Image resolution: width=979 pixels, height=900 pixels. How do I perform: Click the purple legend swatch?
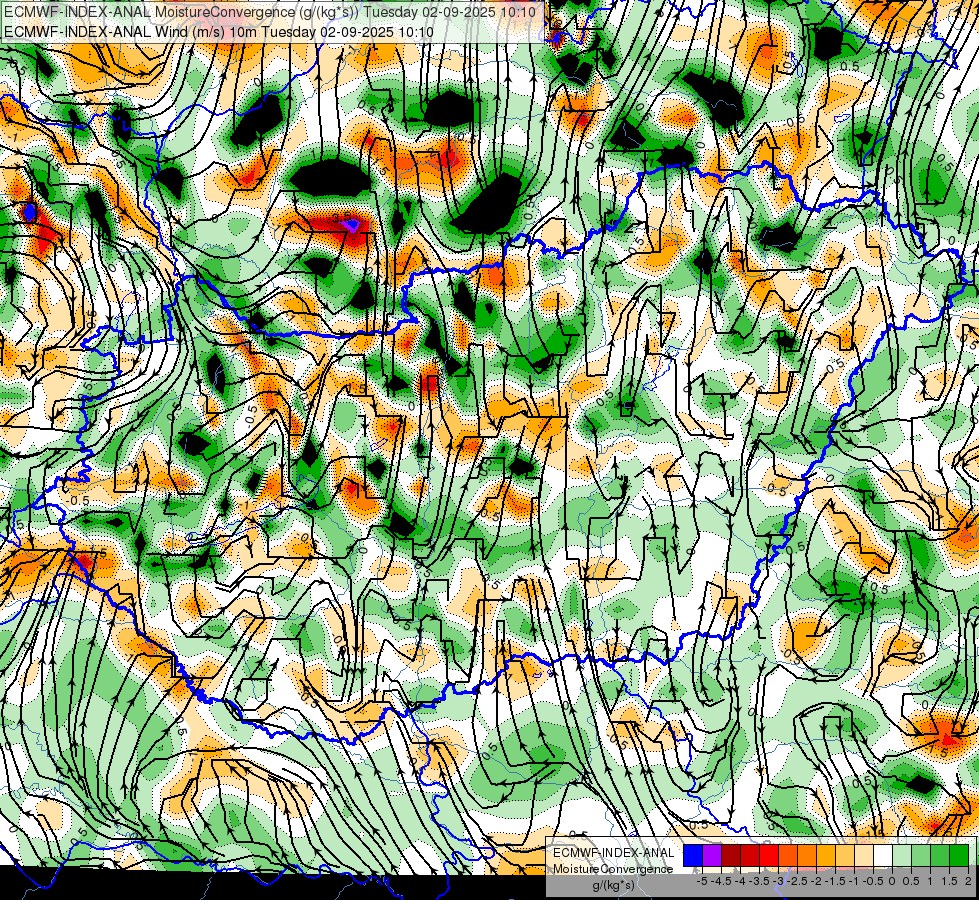[x=712, y=855]
